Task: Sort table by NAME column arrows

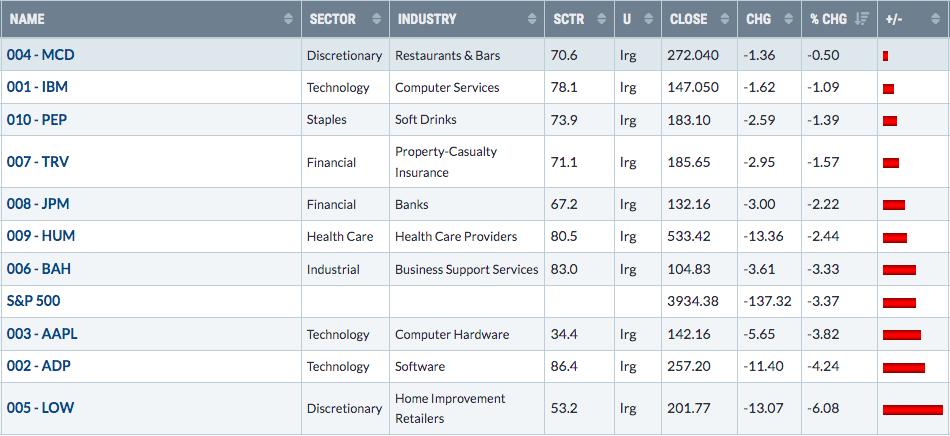Action: (288, 19)
